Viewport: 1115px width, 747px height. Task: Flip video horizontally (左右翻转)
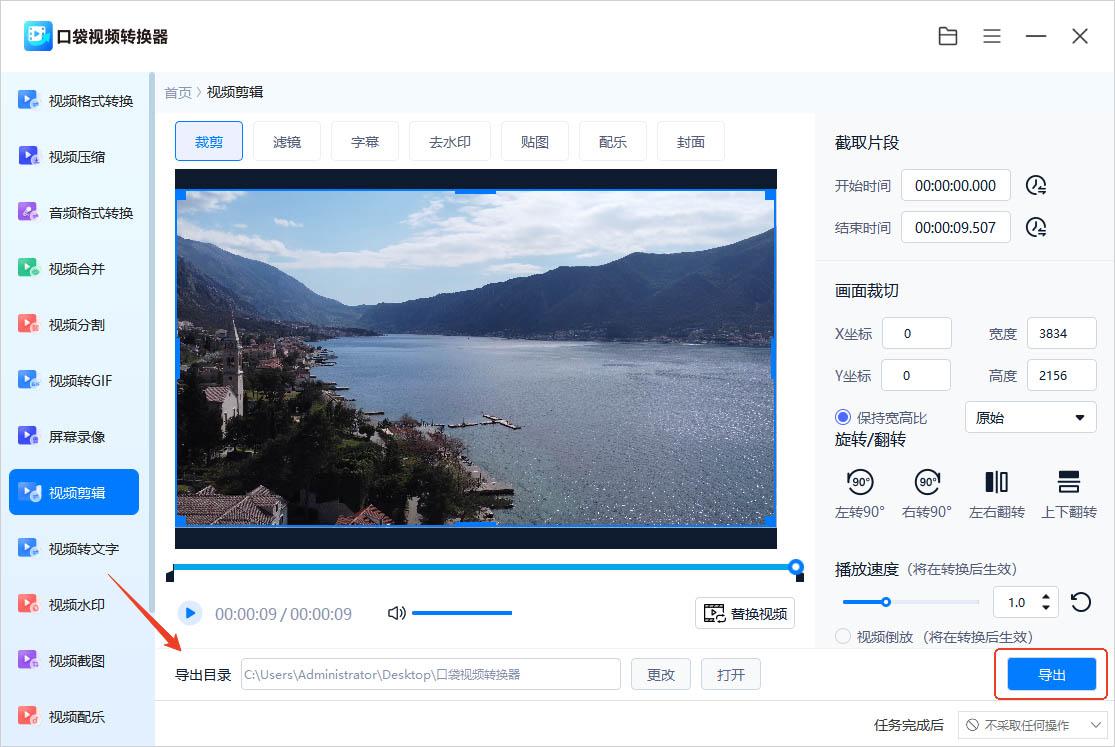point(996,494)
